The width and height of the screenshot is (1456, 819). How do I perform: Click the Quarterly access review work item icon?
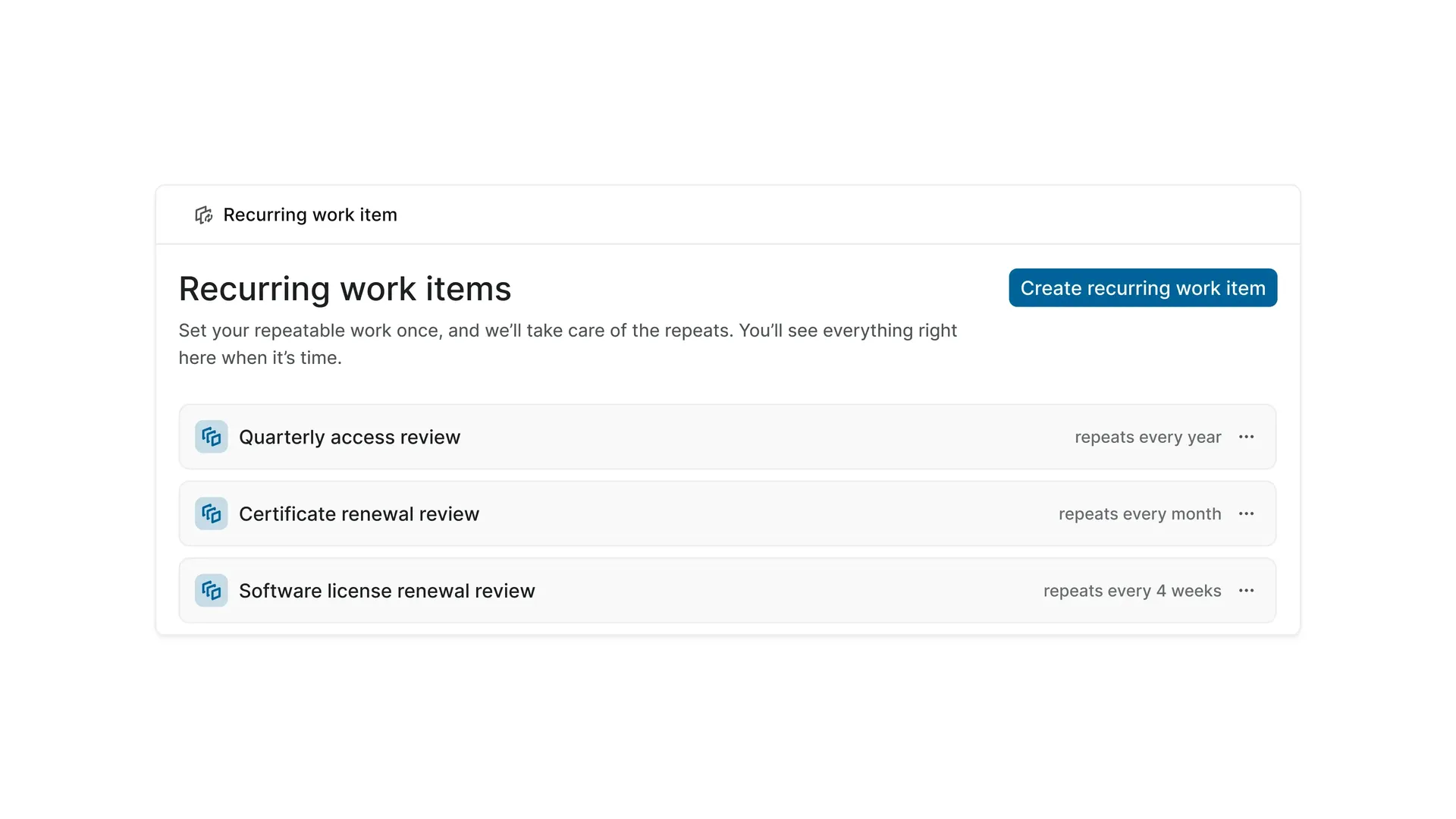[x=212, y=437]
